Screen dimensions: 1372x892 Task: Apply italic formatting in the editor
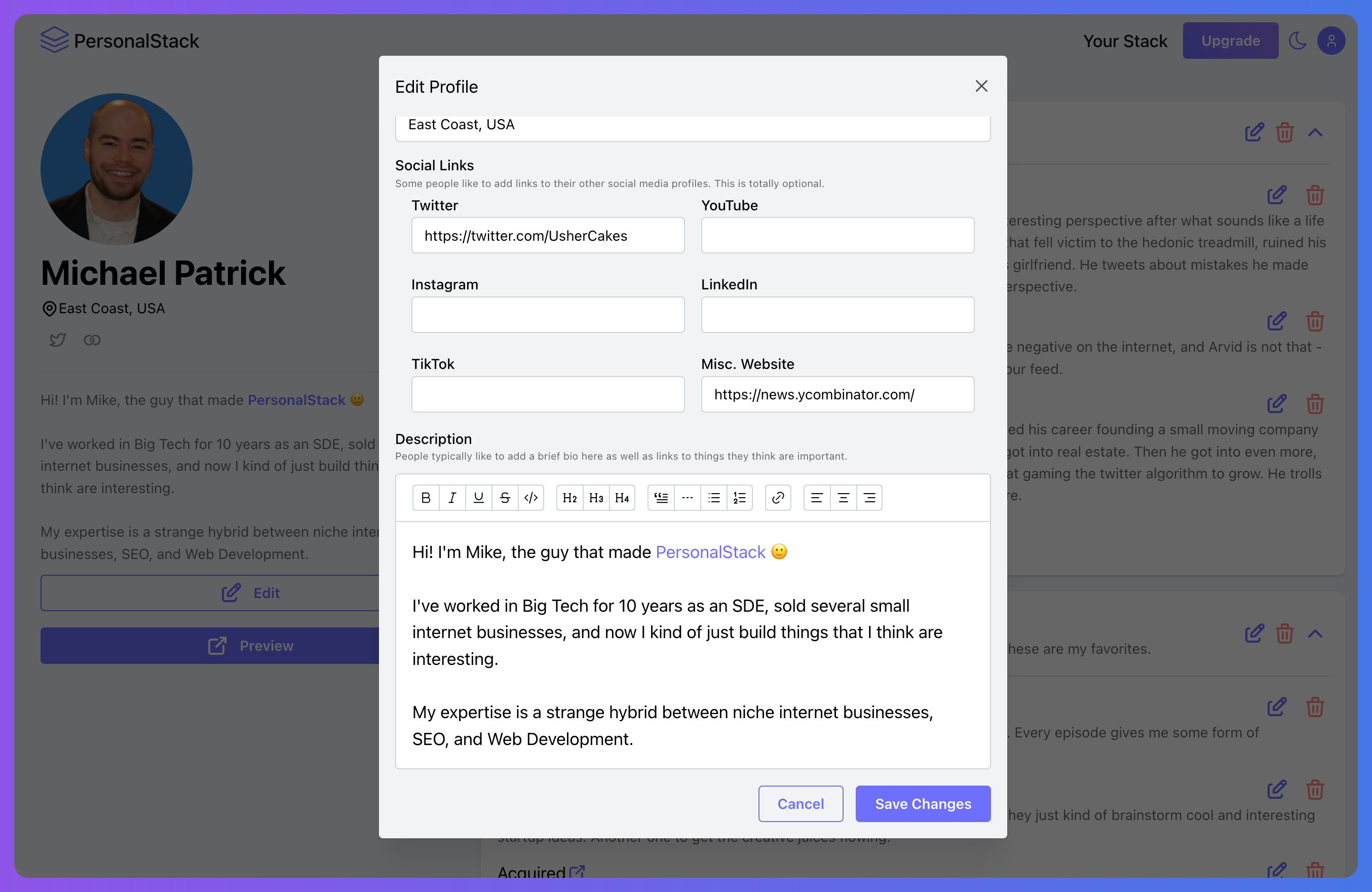452,498
